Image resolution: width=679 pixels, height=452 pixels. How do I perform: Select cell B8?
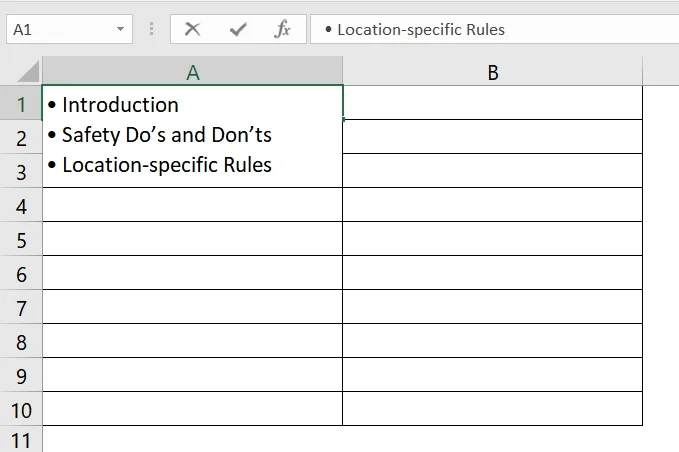click(x=493, y=340)
